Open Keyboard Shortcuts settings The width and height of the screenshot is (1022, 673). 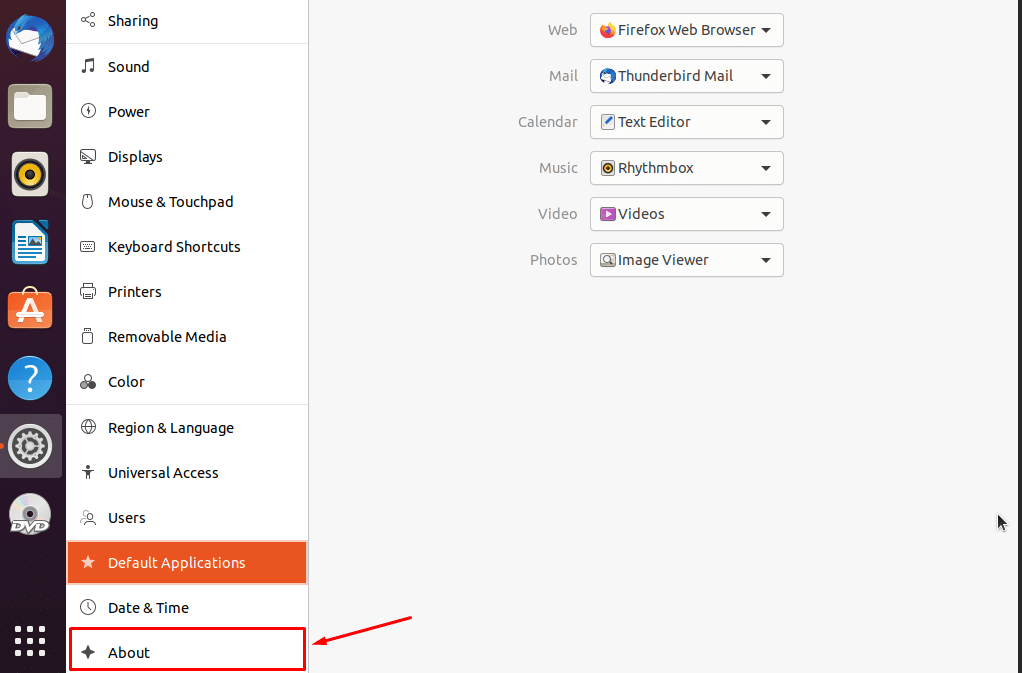[x=187, y=246]
